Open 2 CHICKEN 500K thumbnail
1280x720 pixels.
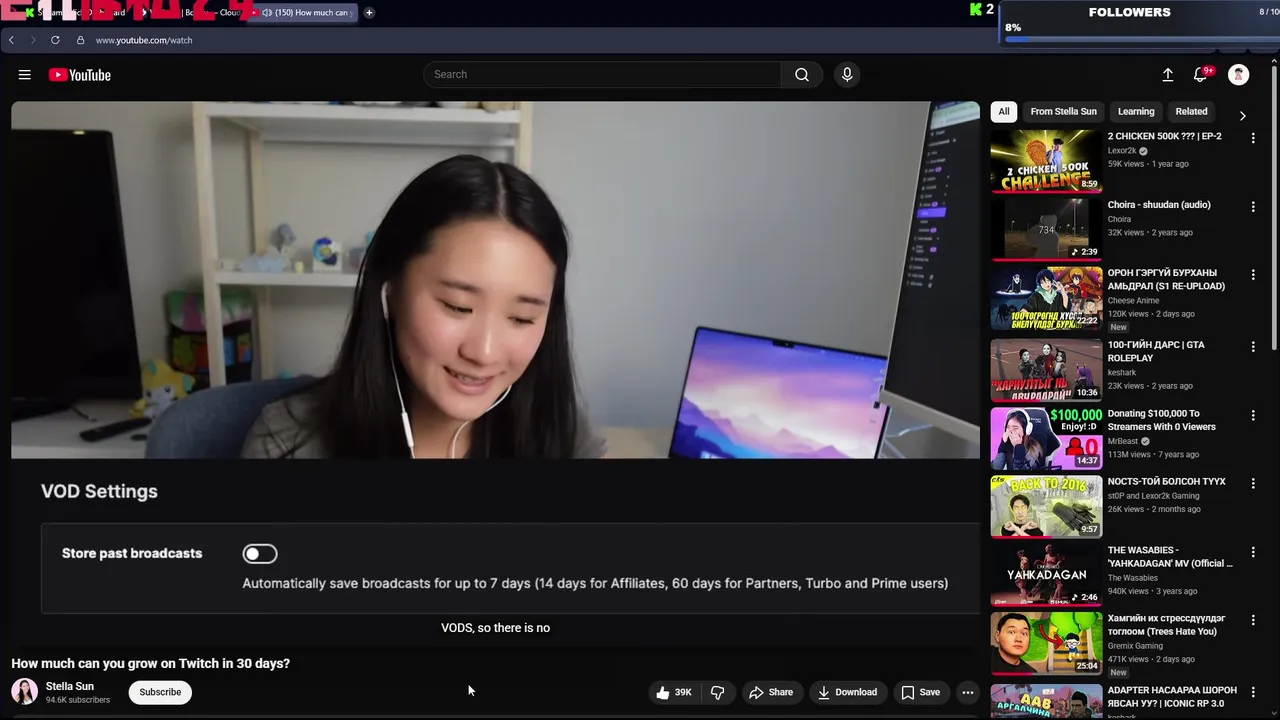[1046, 161]
